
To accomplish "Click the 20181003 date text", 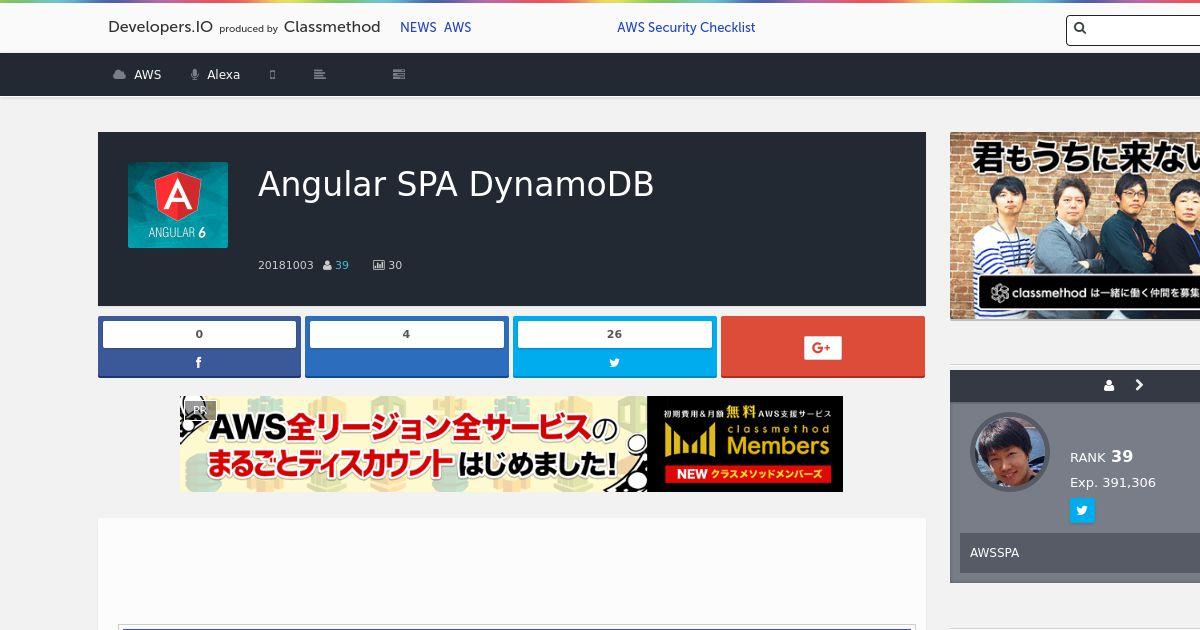I will (286, 265).
